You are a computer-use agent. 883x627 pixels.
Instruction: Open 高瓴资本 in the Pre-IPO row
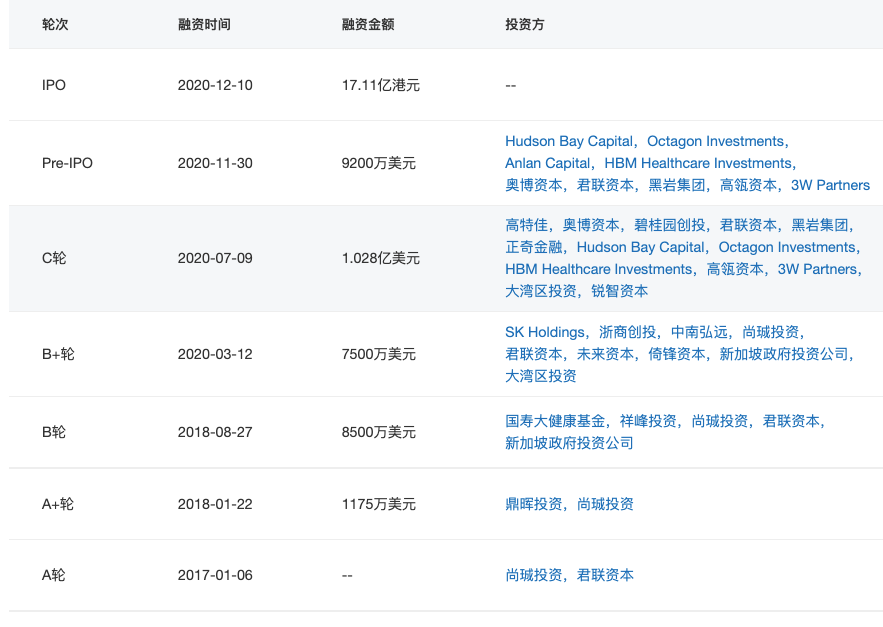click(x=748, y=185)
